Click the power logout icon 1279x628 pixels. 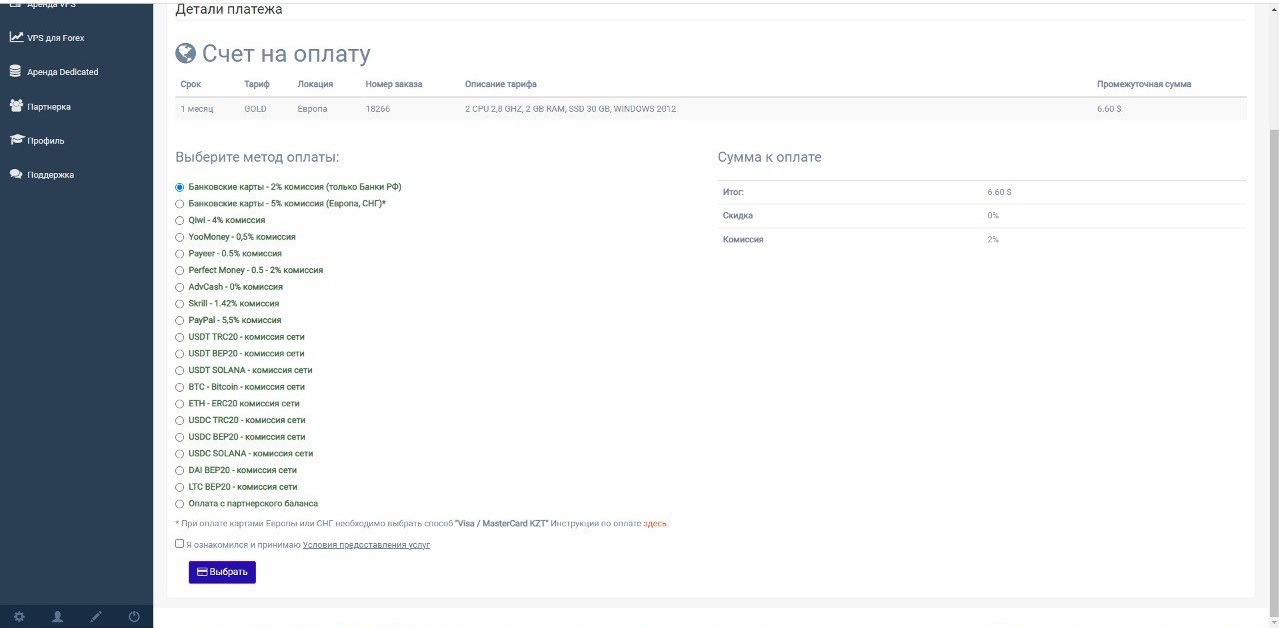coord(134,617)
